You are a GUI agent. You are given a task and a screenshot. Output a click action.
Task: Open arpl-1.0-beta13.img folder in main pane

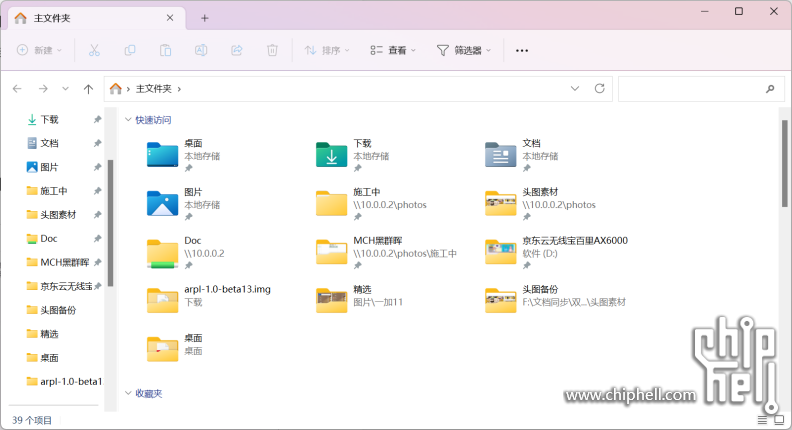pyautogui.click(x=162, y=300)
